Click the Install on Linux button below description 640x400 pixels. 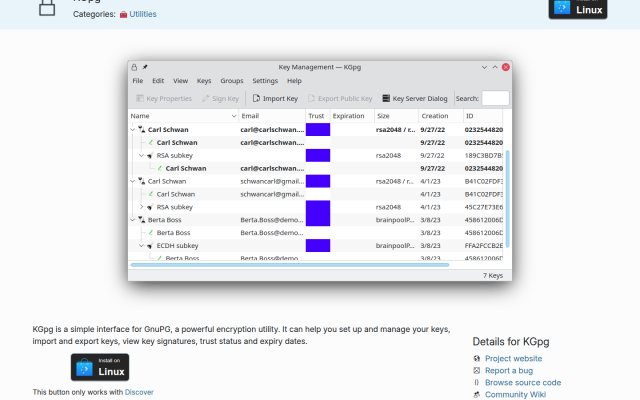click(100, 367)
